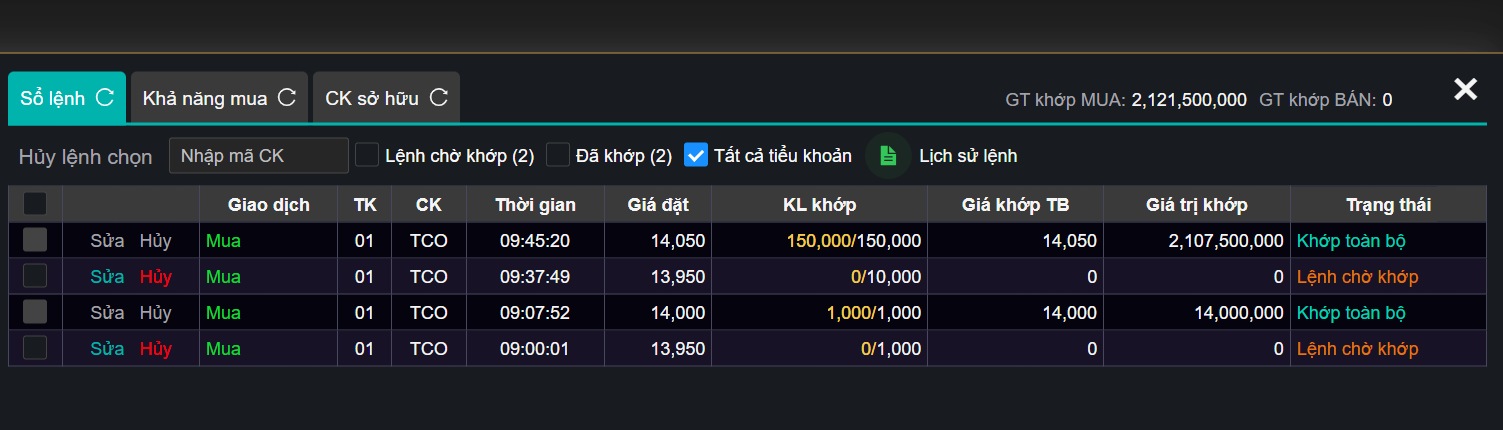Image resolution: width=1503 pixels, height=430 pixels.
Task: Switch to the Khả năng mua tab
Action: click(x=205, y=98)
